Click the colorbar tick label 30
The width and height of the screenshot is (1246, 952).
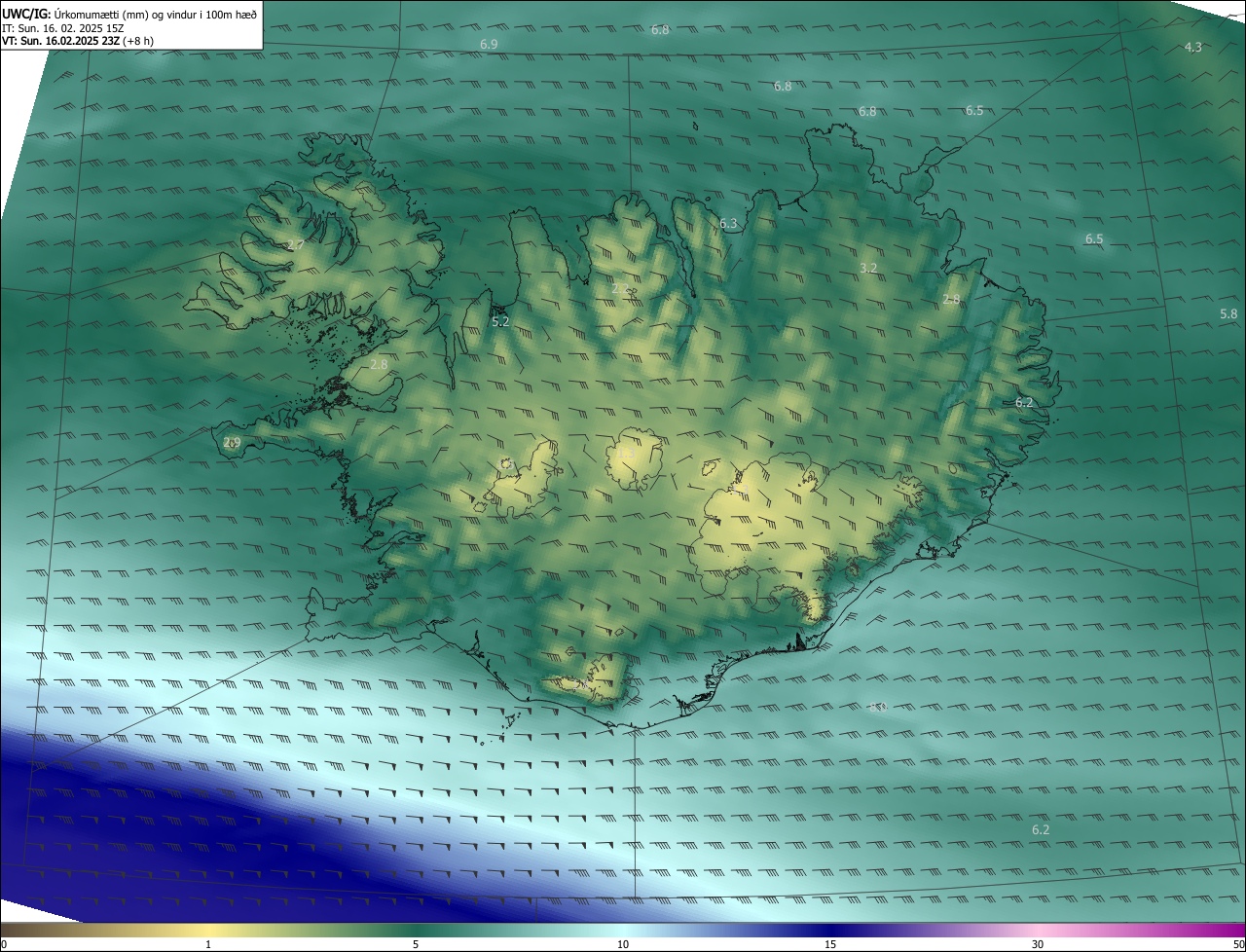coord(1038,944)
